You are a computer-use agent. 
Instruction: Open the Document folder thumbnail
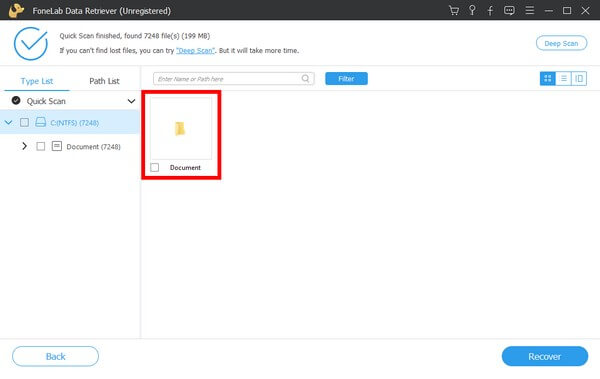[x=181, y=128]
